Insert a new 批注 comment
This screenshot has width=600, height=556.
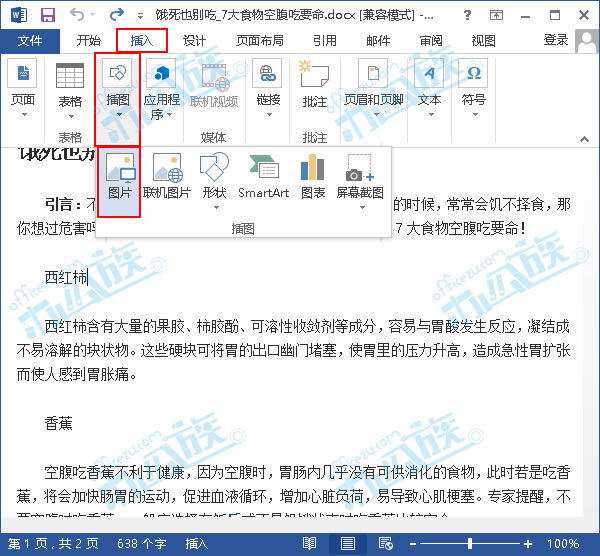coord(315,84)
